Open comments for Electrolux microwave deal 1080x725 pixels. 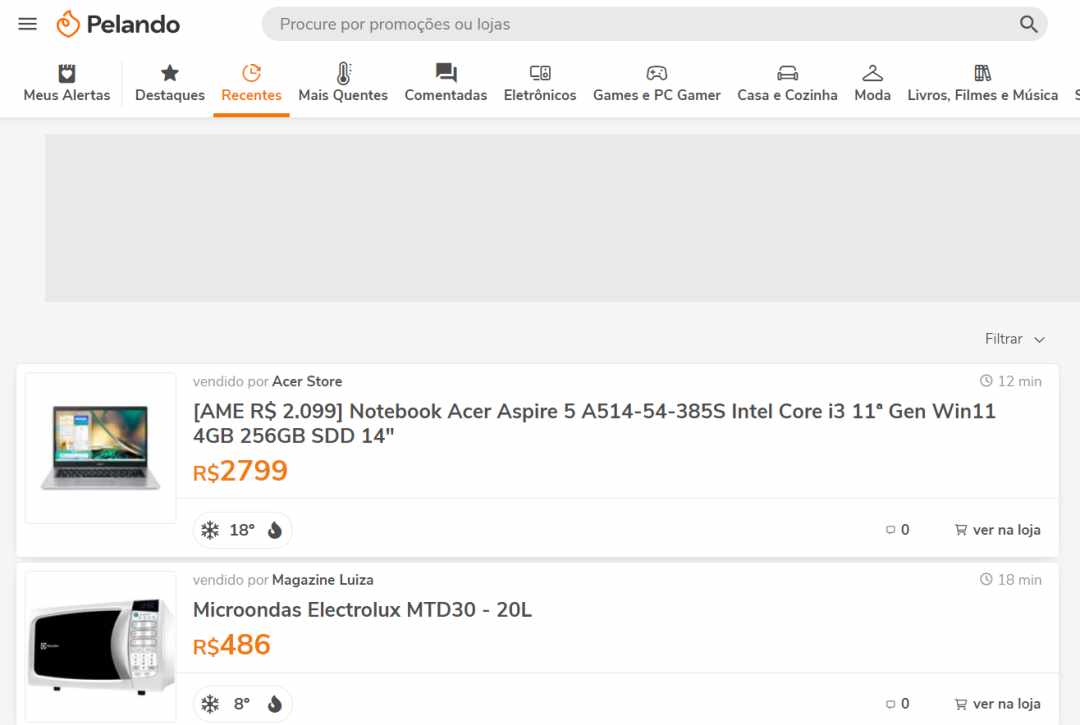coord(897,704)
